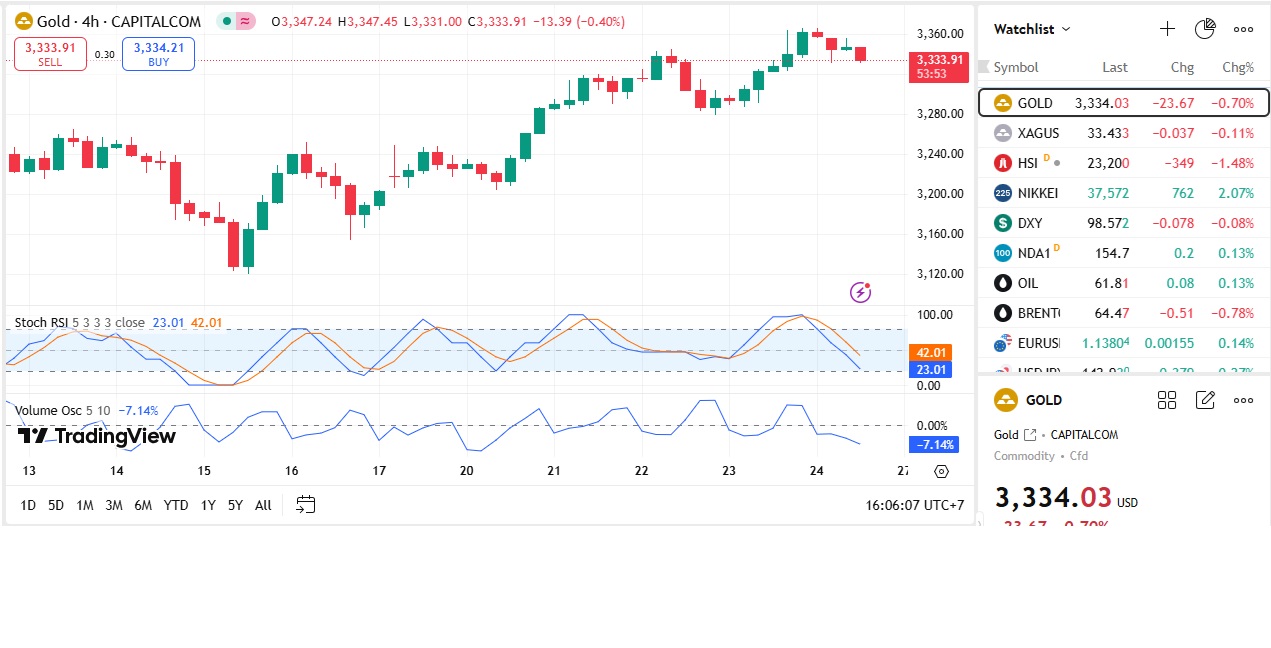Click the add symbol plus icon
The height and width of the screenshot is (648, 1271).
[x=1167, y=29]
